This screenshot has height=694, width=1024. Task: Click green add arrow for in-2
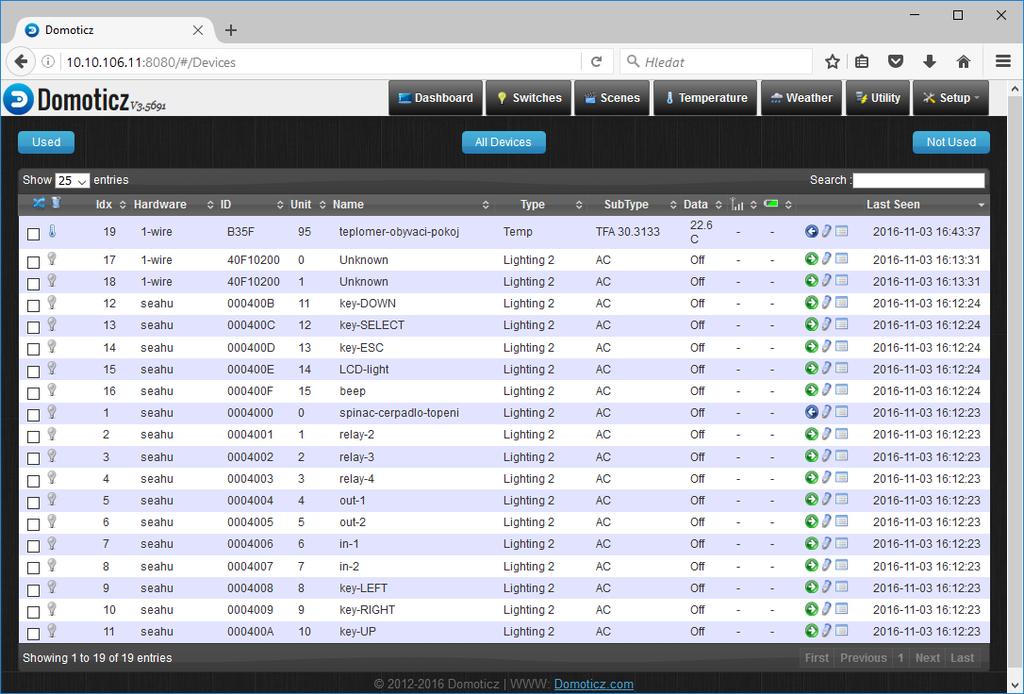point(811,565)
